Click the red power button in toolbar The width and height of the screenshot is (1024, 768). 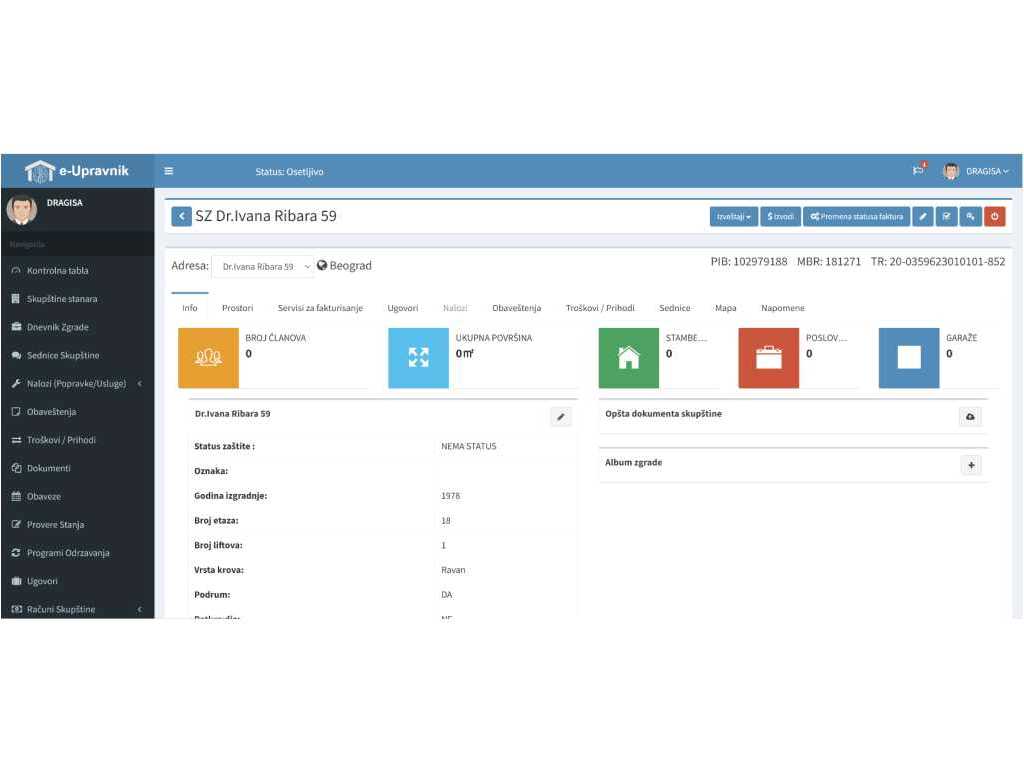[994, 216]
